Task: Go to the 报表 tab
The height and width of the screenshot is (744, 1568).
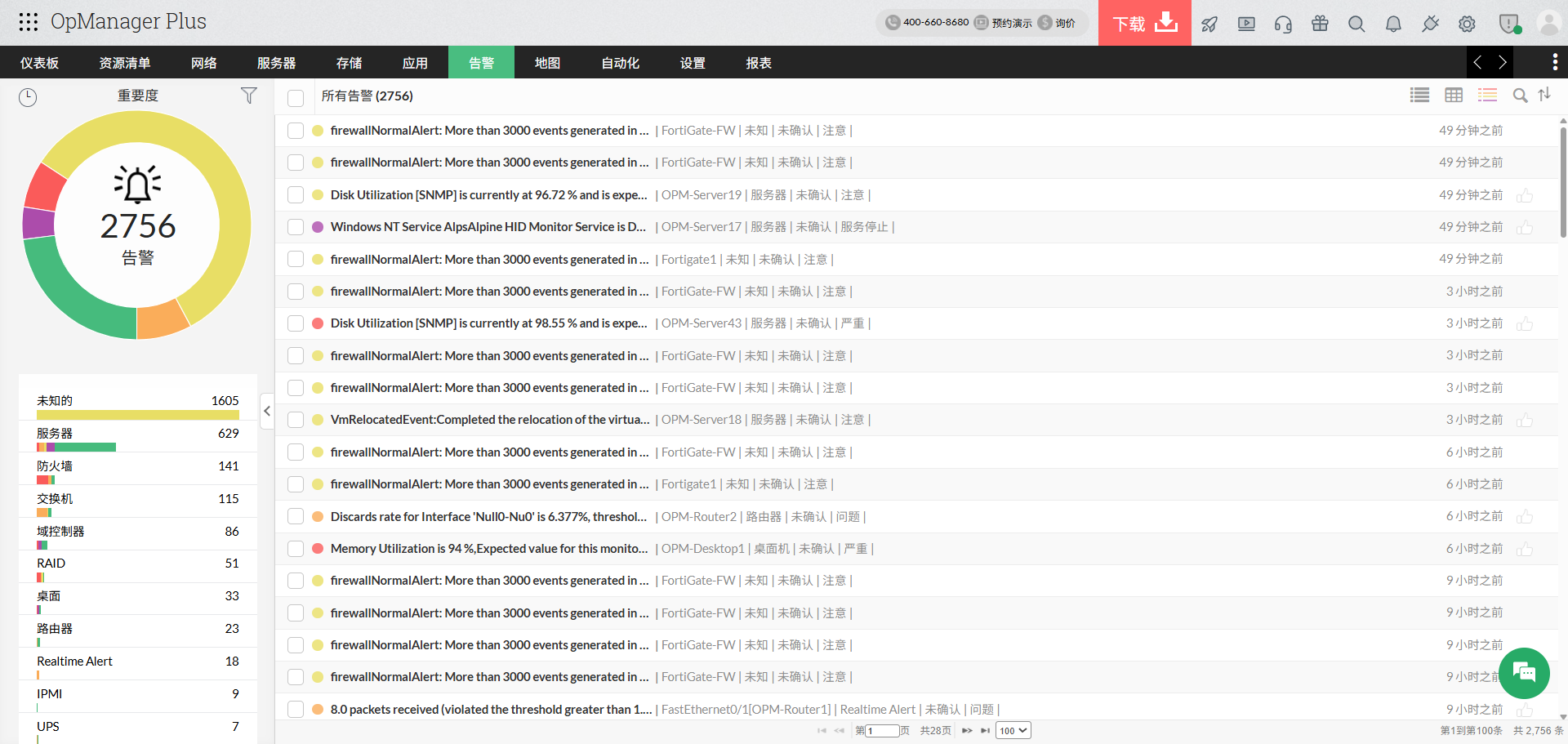Action: pos(758,63)
